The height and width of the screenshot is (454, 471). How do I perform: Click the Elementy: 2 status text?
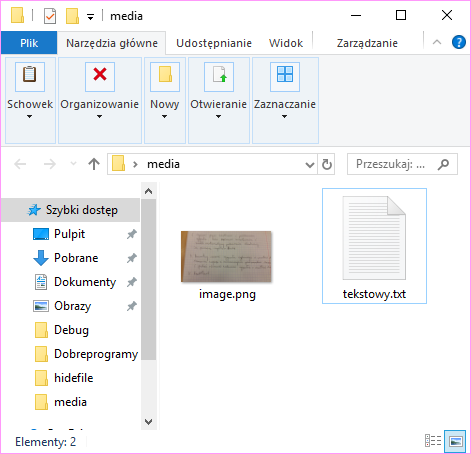46,442
